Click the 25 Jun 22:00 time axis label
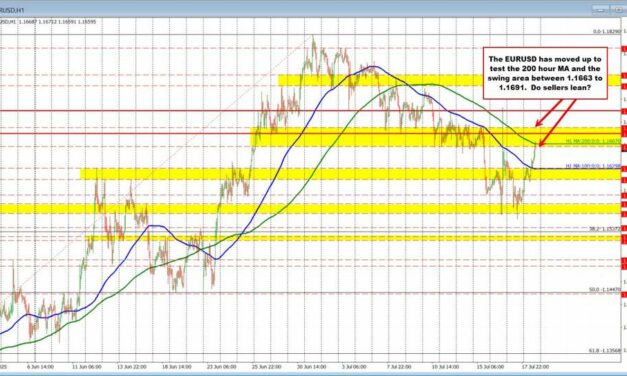This screenshot has height=376, width=627. (x=268, y=366)
